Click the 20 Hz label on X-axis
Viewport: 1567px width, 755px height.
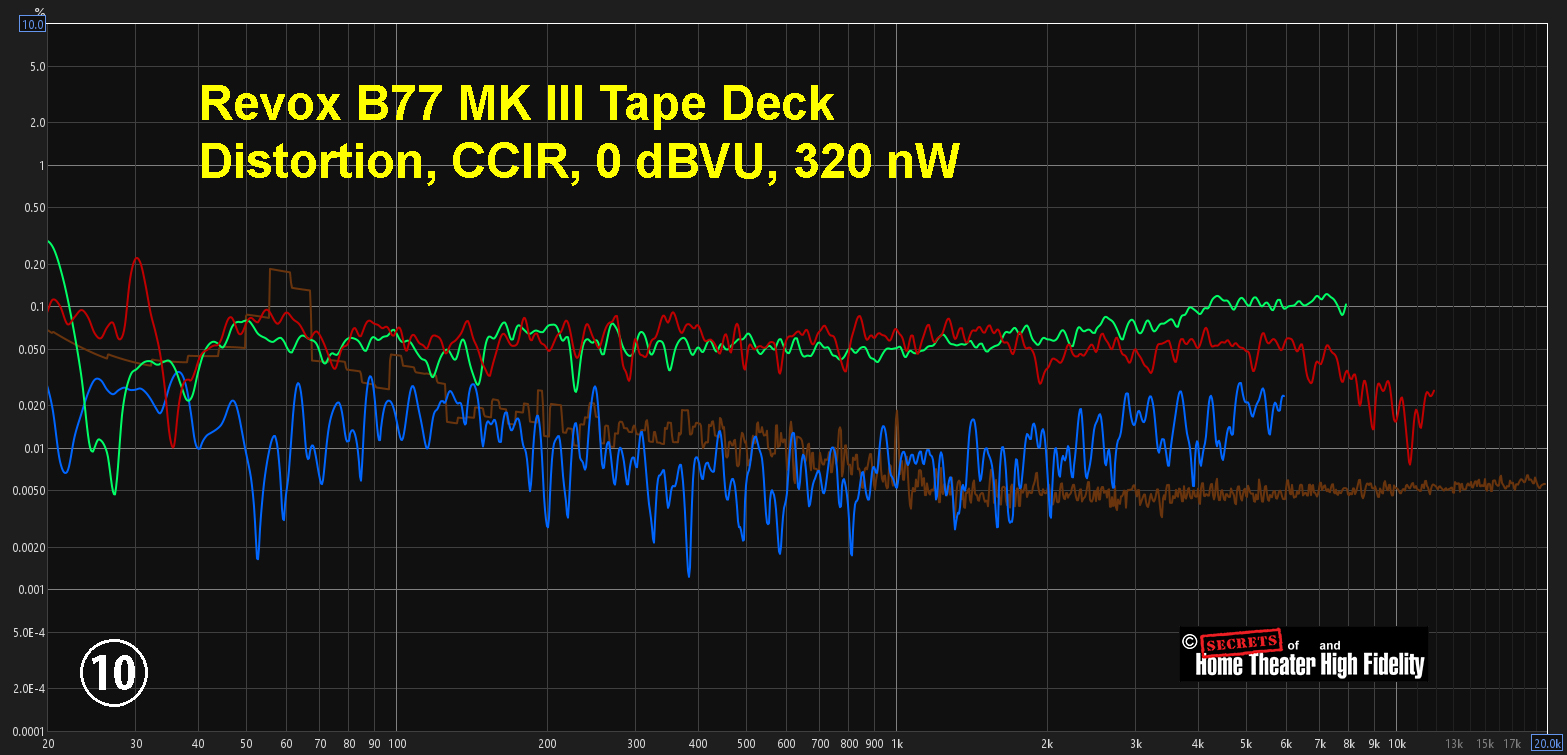point(48,744)
